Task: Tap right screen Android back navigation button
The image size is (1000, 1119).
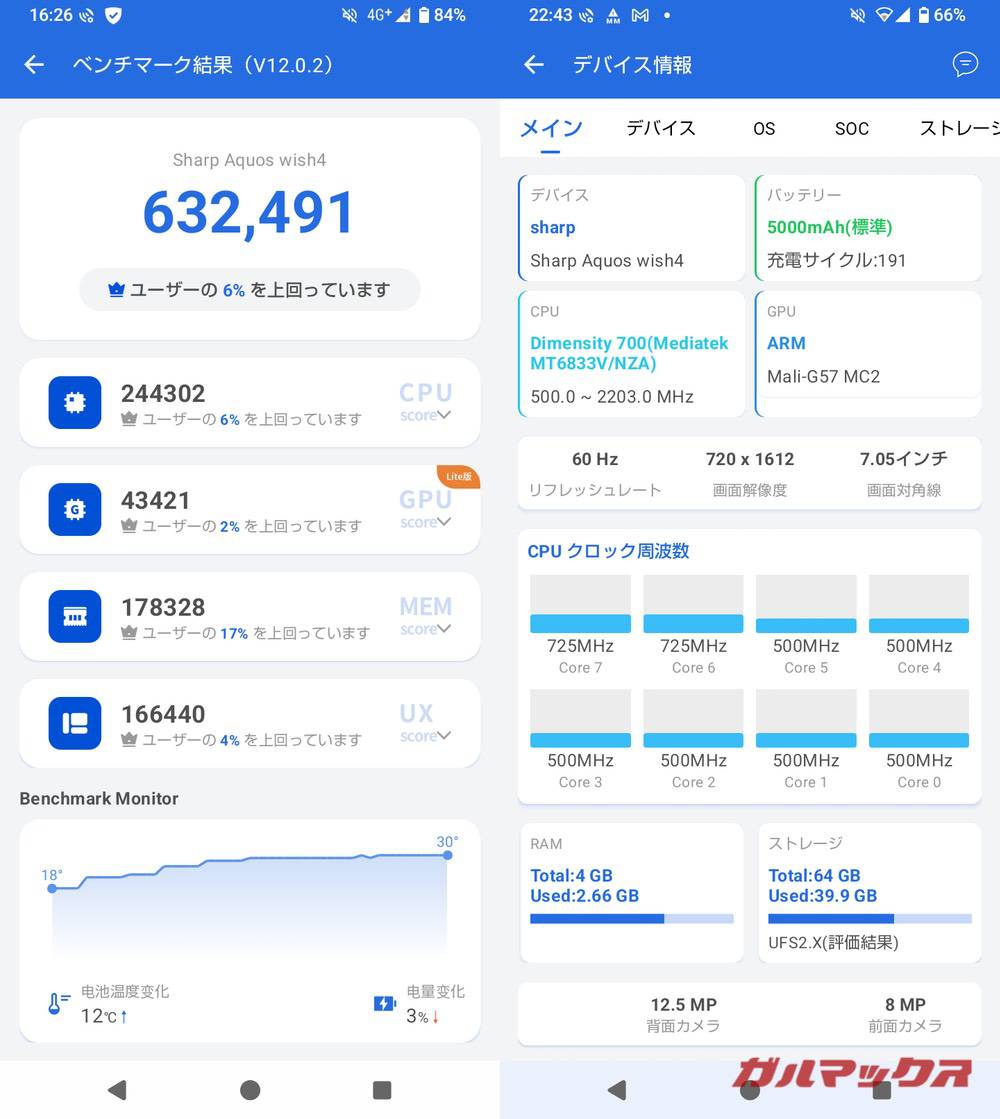Action: [x=617, y=1090]
